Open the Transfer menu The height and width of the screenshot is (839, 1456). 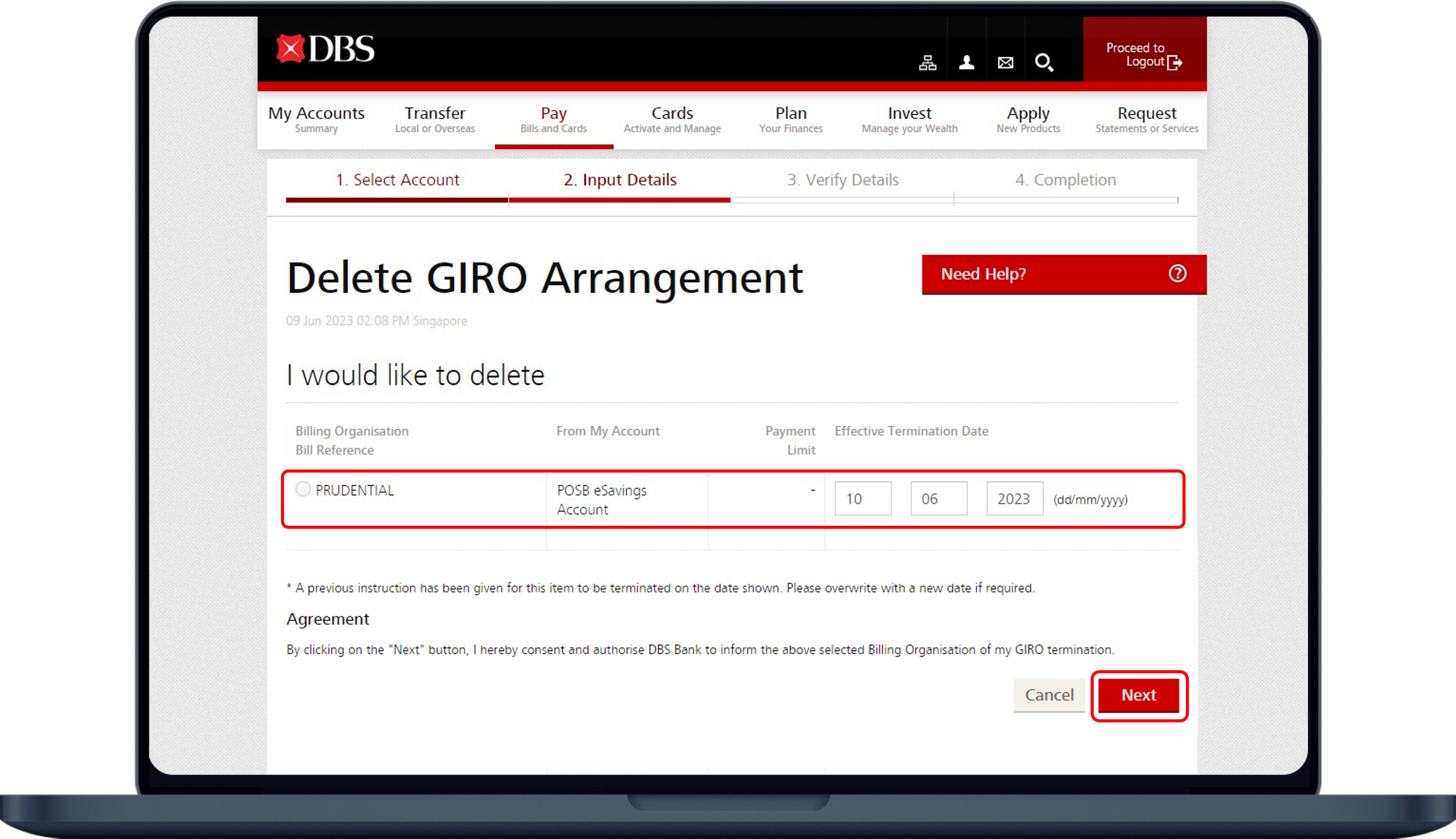(435, 120)
